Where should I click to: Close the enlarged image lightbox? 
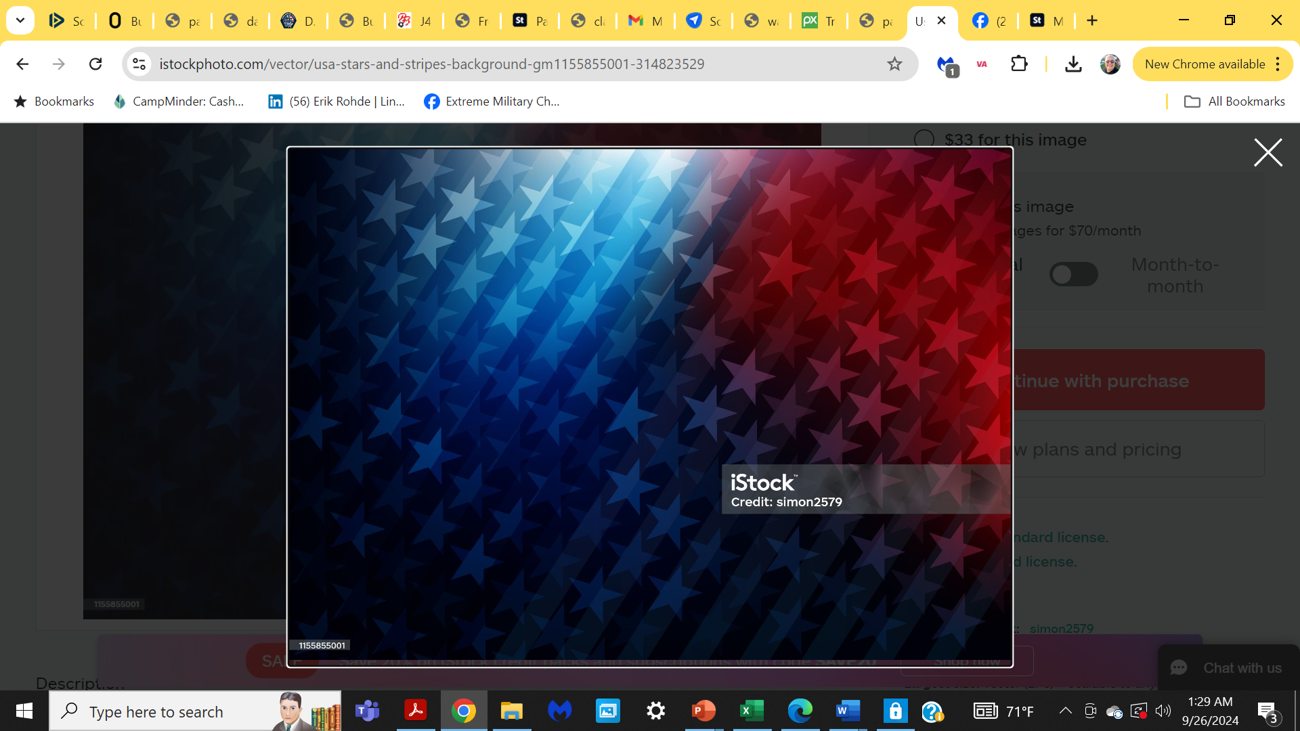click(x=1268, y=152)
